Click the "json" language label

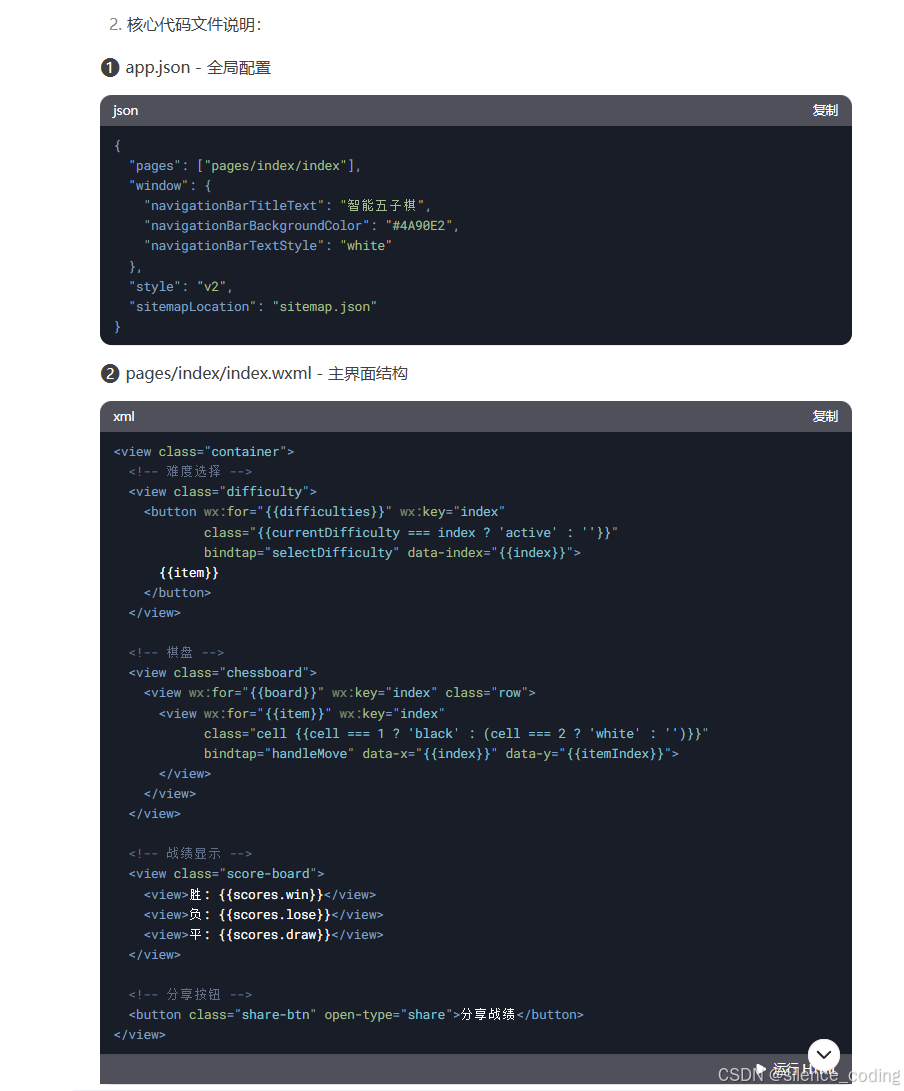coord(125,111)
